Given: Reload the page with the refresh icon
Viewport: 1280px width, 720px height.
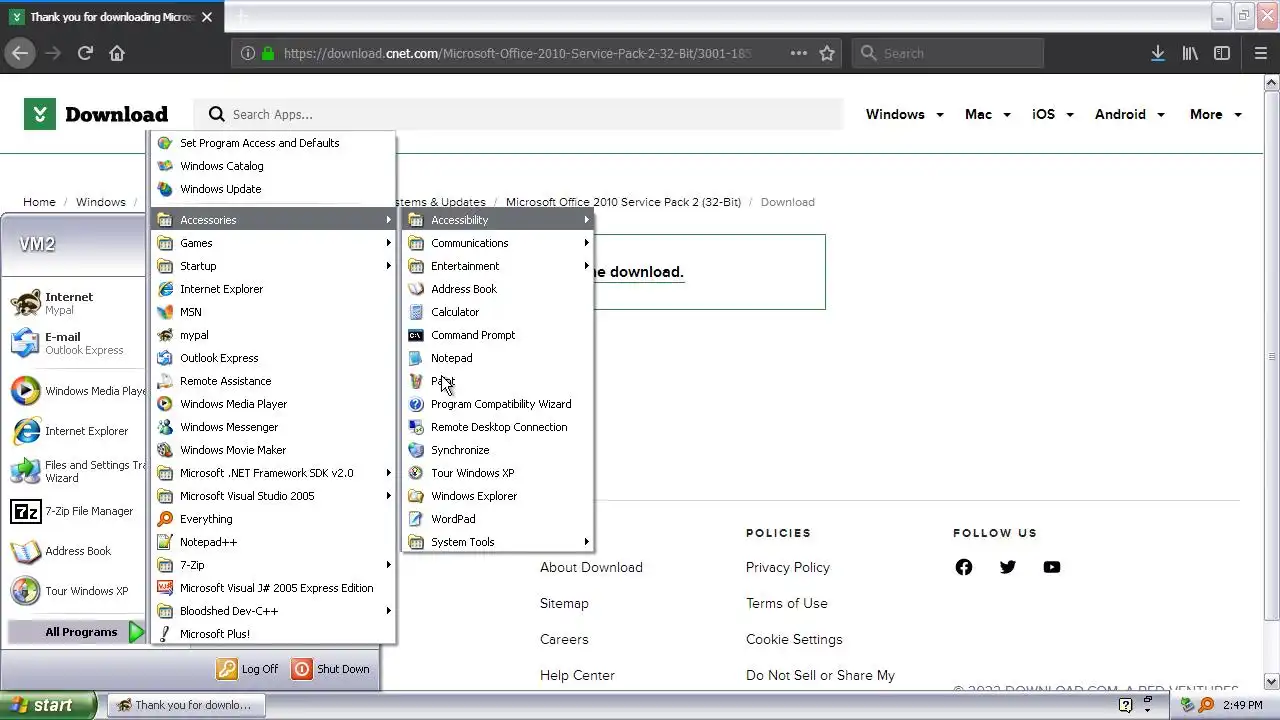Looking at the screenshot, I should pos(85,53).
